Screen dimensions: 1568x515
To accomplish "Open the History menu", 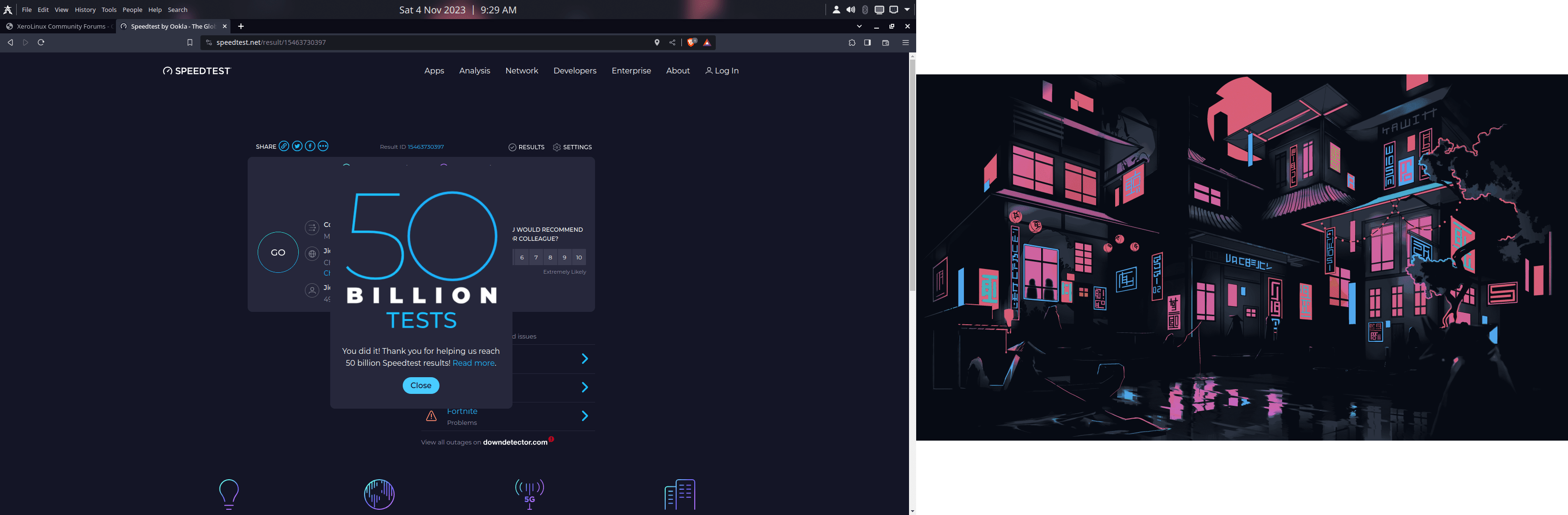I will 85,10.
